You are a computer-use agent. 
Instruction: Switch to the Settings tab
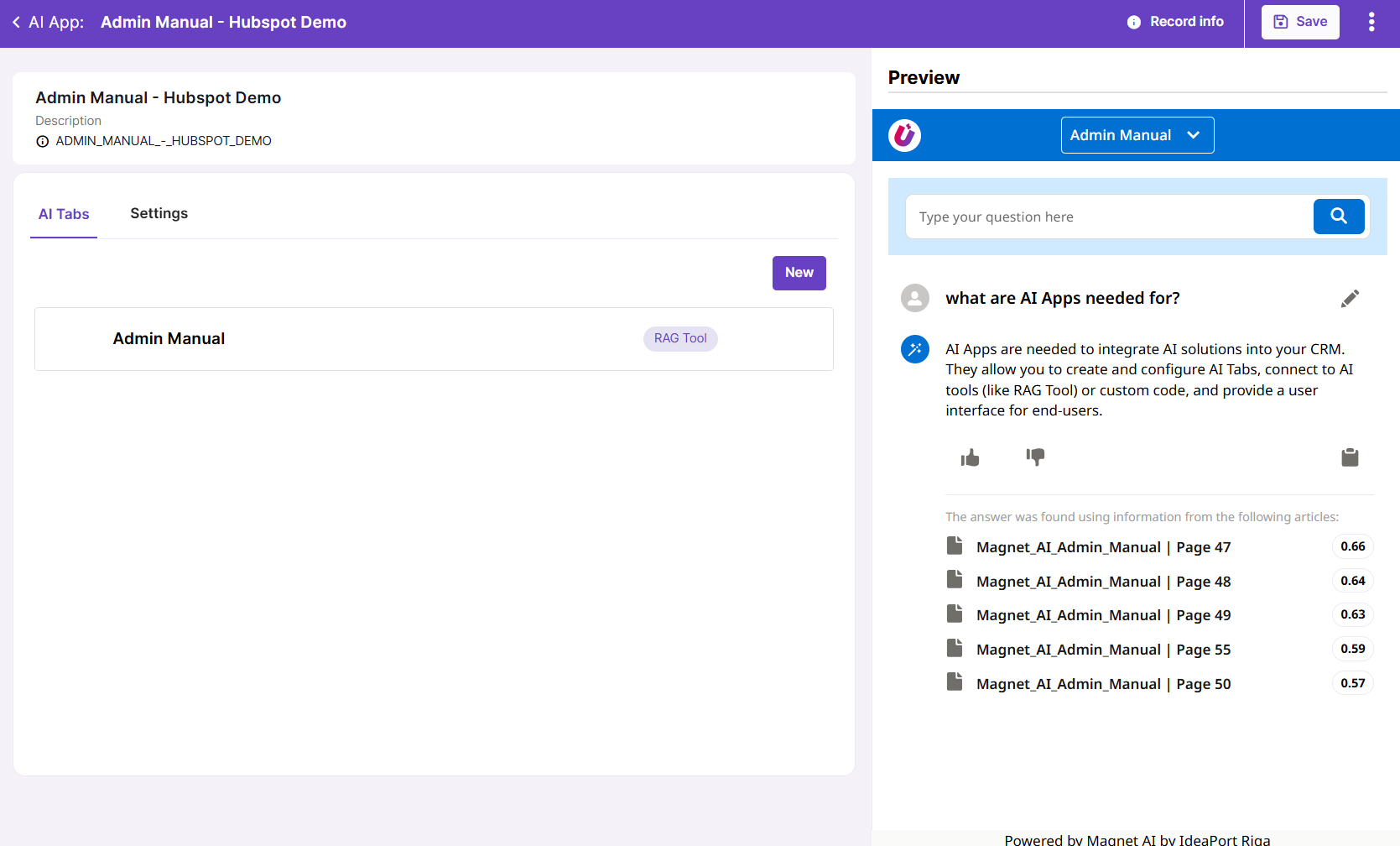(159, 214)
